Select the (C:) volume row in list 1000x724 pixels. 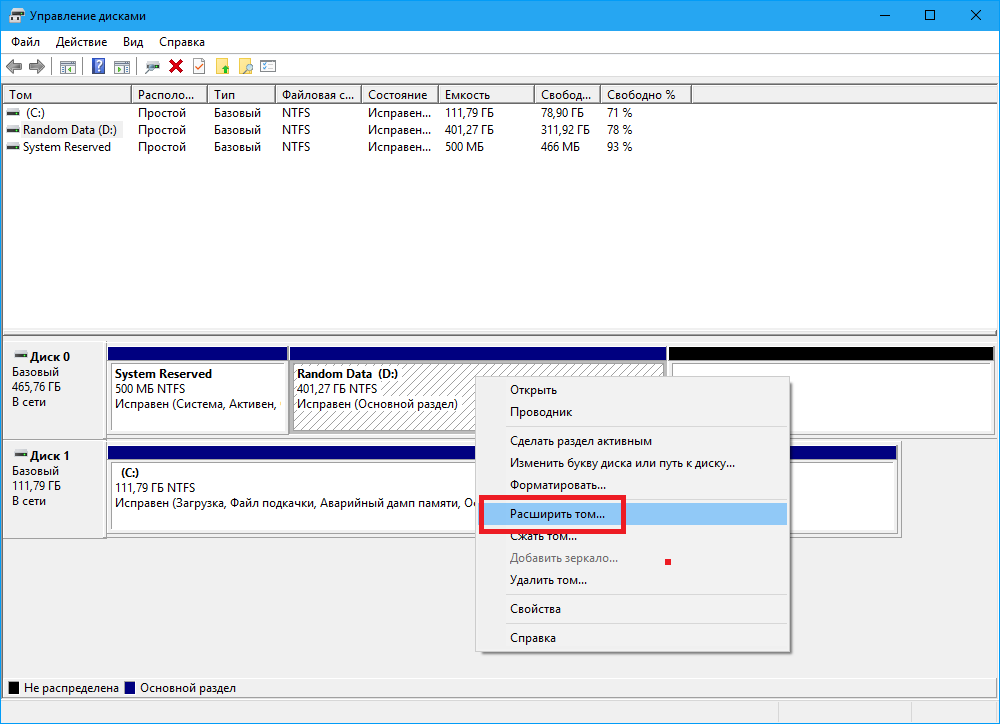348,113
